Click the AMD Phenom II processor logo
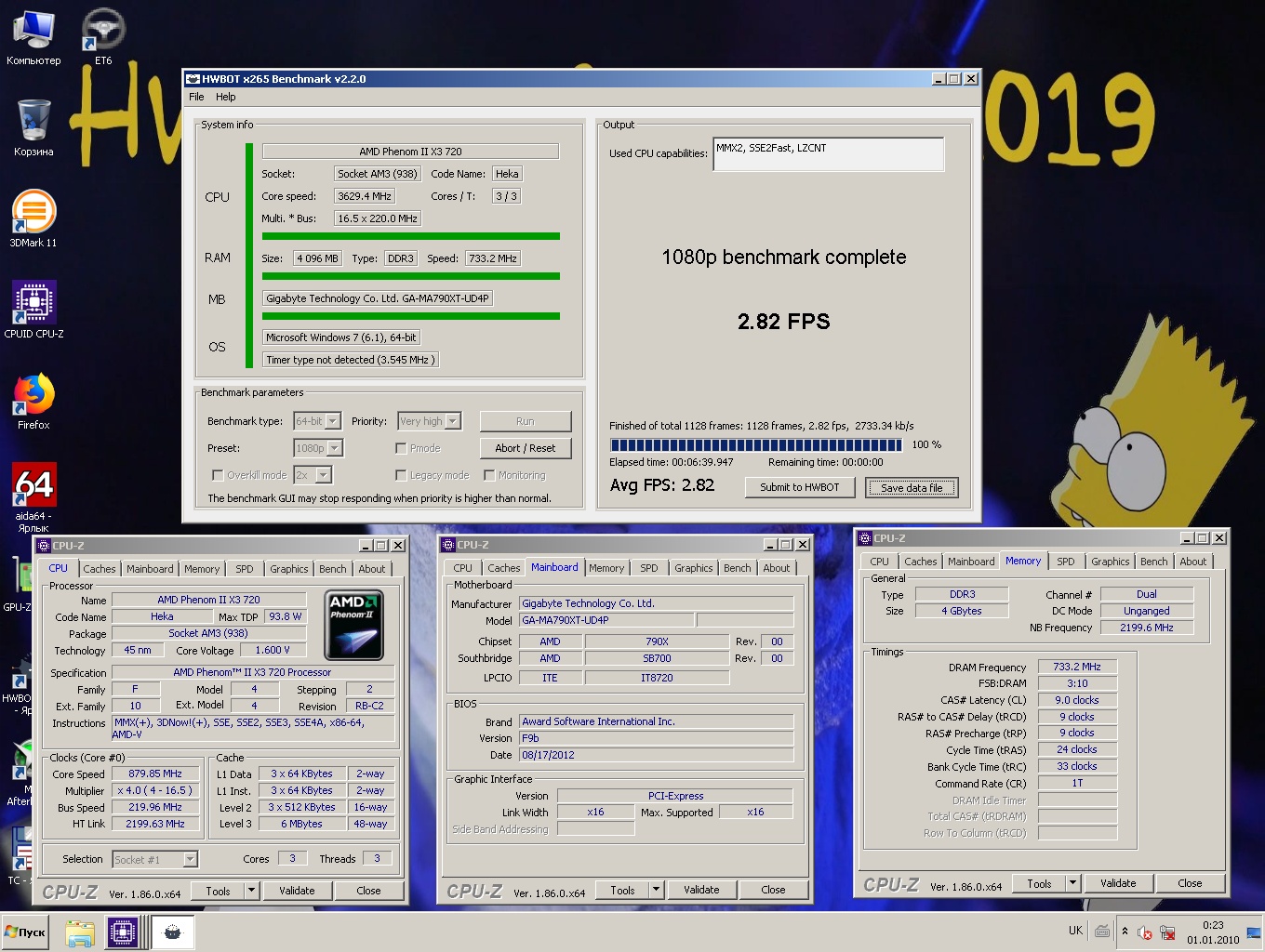Image resolution: width=1265 pixels, height=952 pixels. coord(353,627)
